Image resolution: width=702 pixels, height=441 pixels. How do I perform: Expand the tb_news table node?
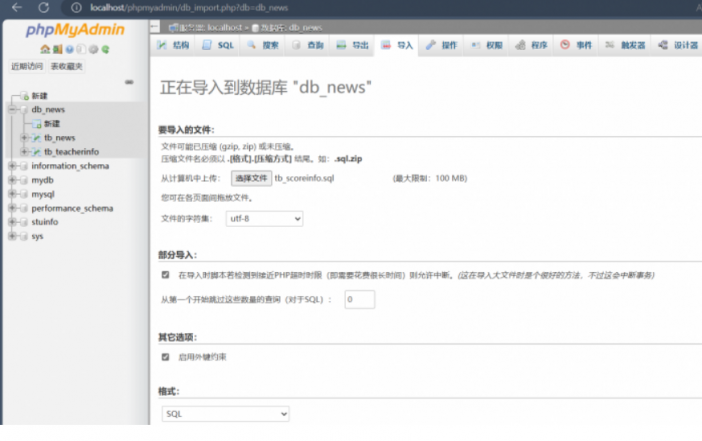tap(25, 138)
